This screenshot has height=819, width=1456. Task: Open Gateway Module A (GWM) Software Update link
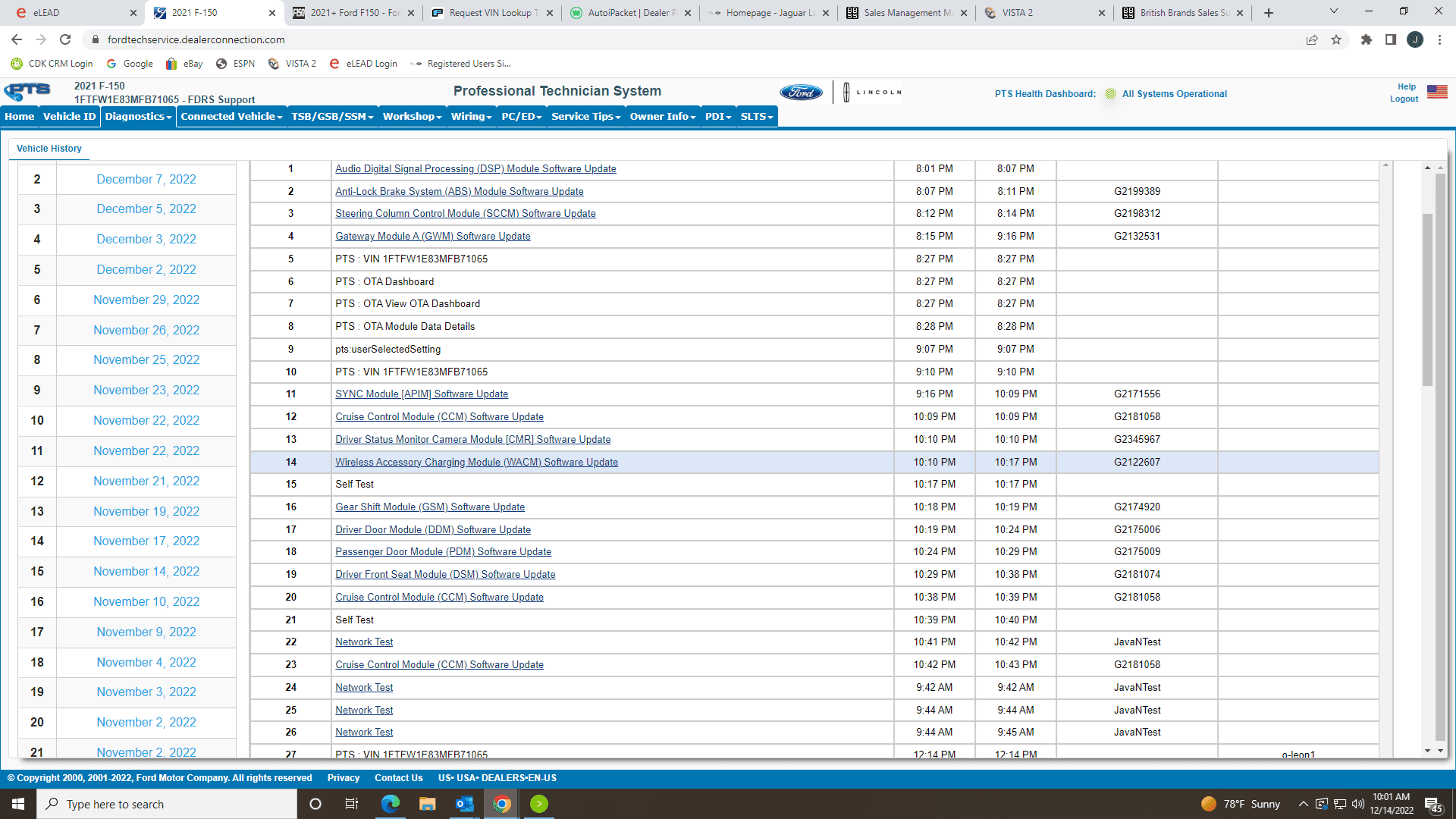pos(432,236)
